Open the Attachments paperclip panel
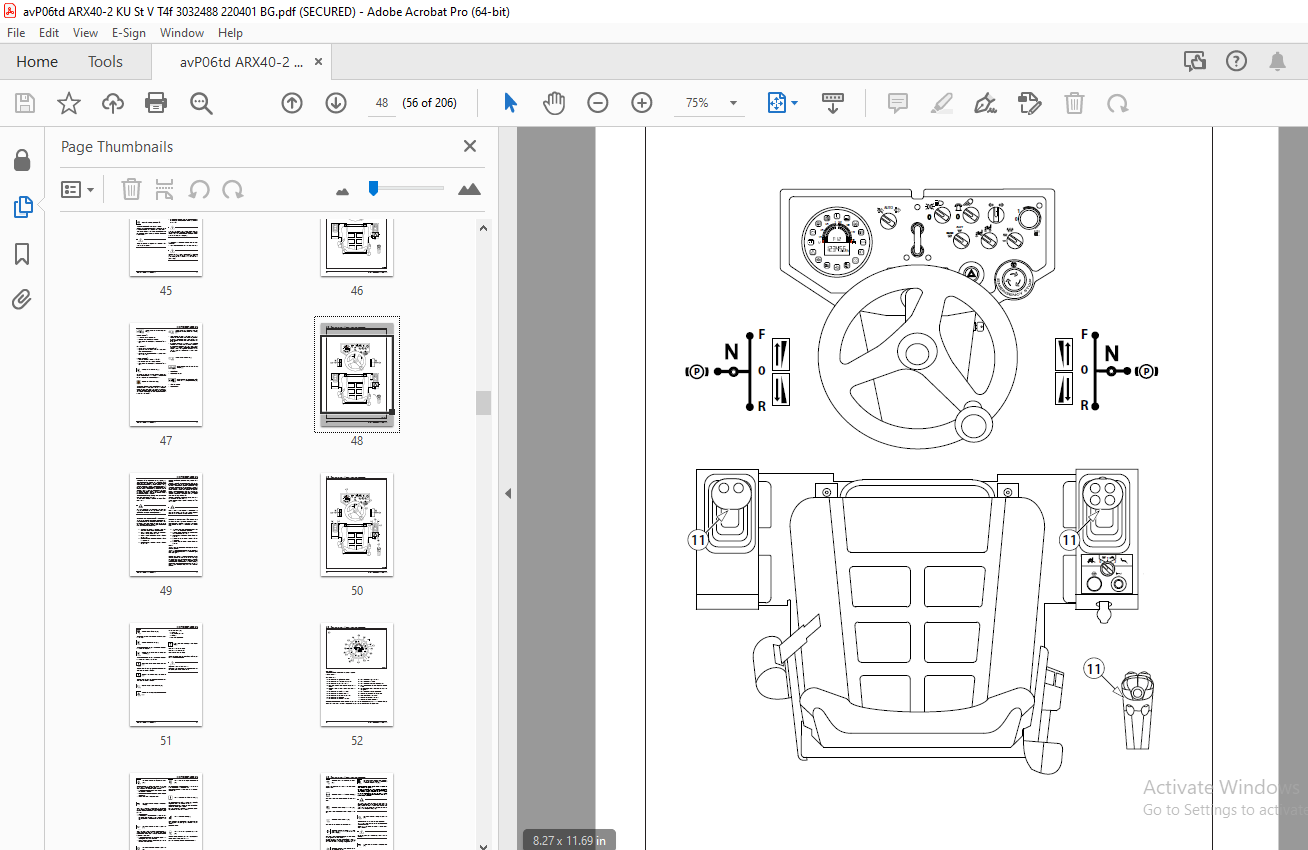This screenshot has width=1308, height=850. point(22,299)
